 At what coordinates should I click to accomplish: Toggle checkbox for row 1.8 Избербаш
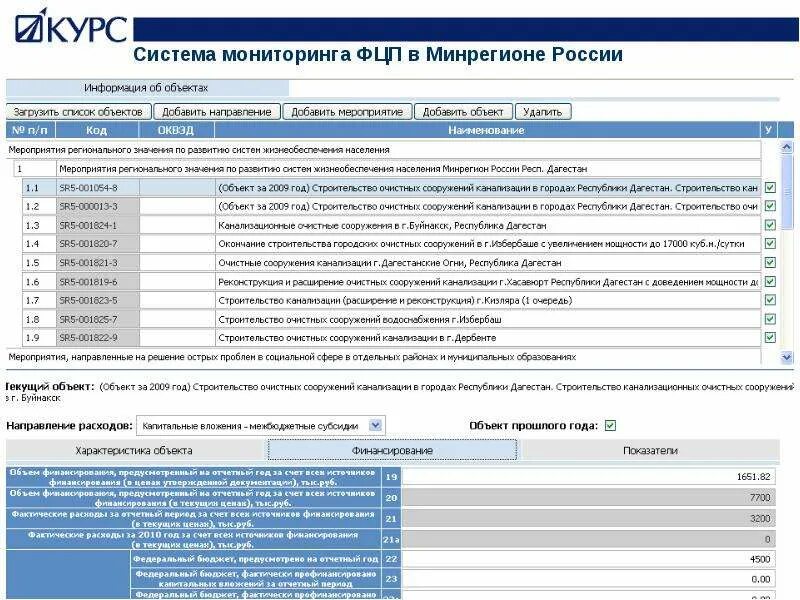pyautogui.click(x=770, y=319)
